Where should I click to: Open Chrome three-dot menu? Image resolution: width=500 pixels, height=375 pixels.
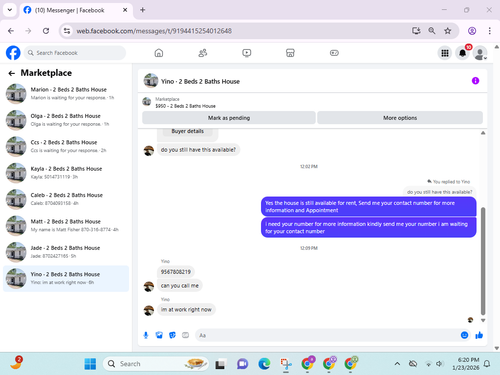tap(489, 31)
